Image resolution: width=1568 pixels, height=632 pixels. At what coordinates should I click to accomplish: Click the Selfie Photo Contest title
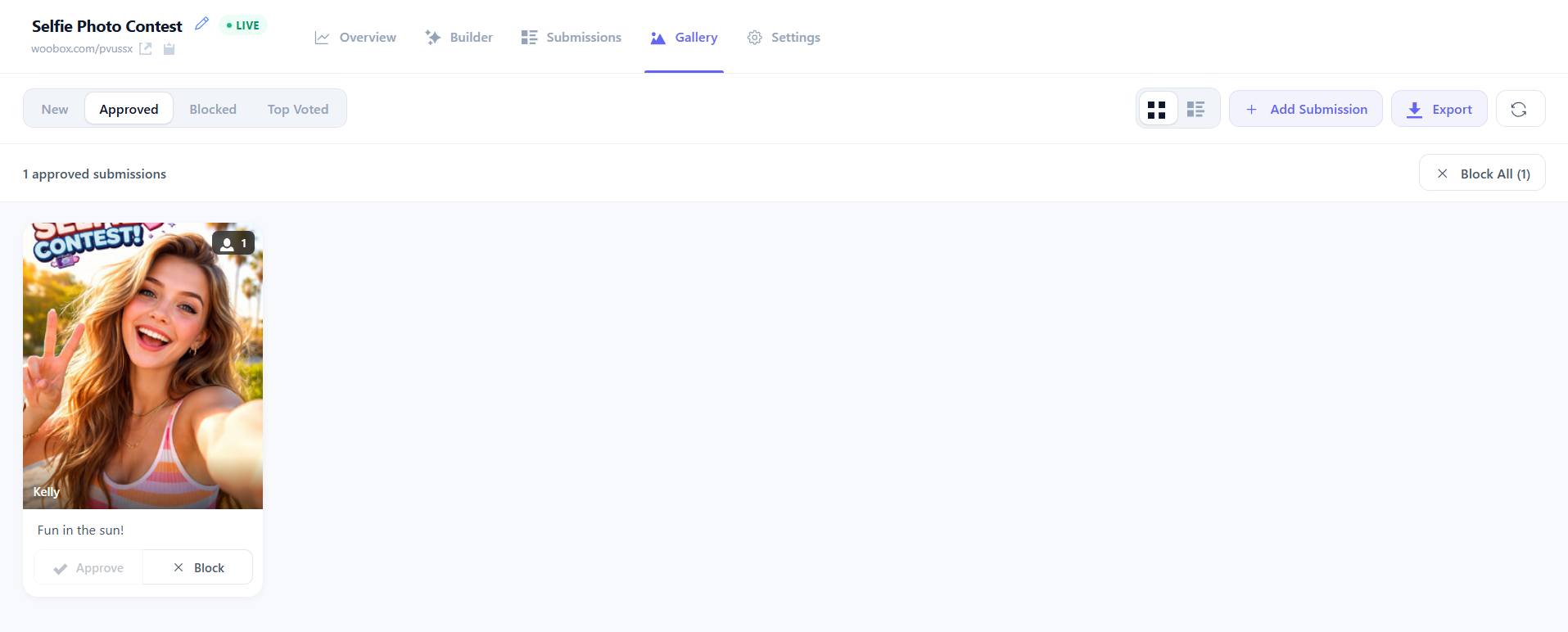click(107, 26)
